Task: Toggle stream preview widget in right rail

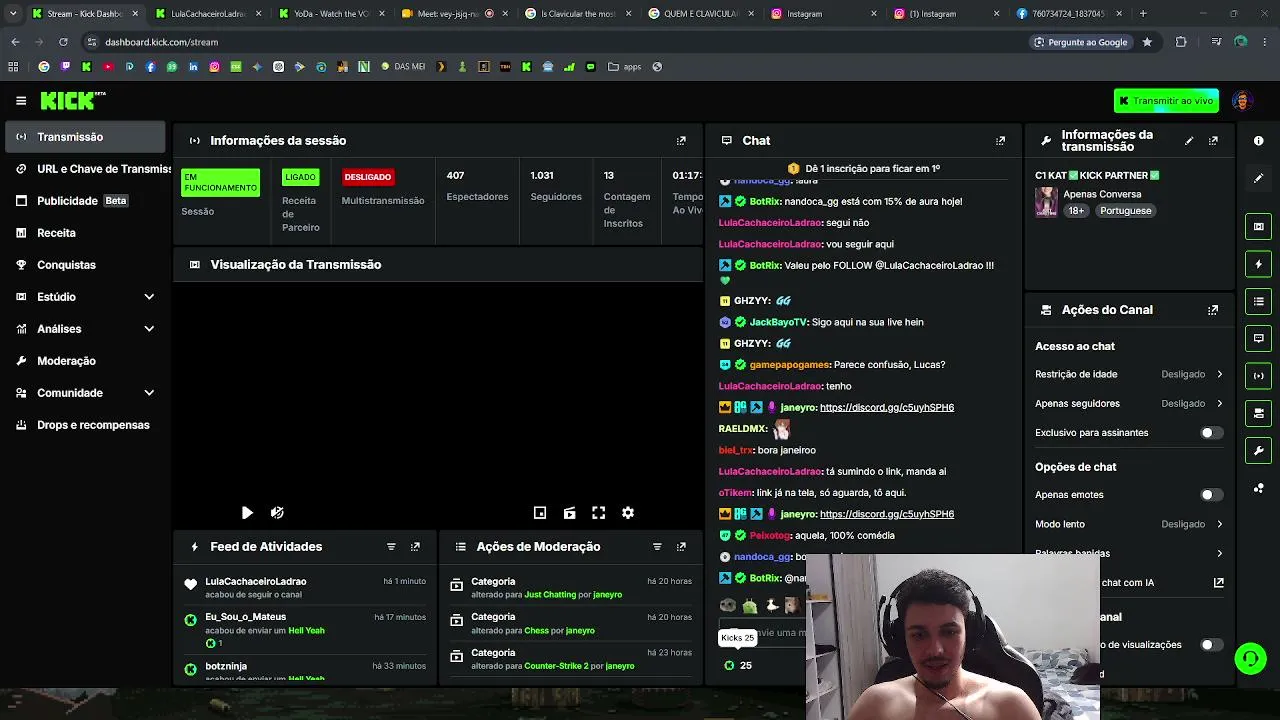Action: tap(1258, 227)
